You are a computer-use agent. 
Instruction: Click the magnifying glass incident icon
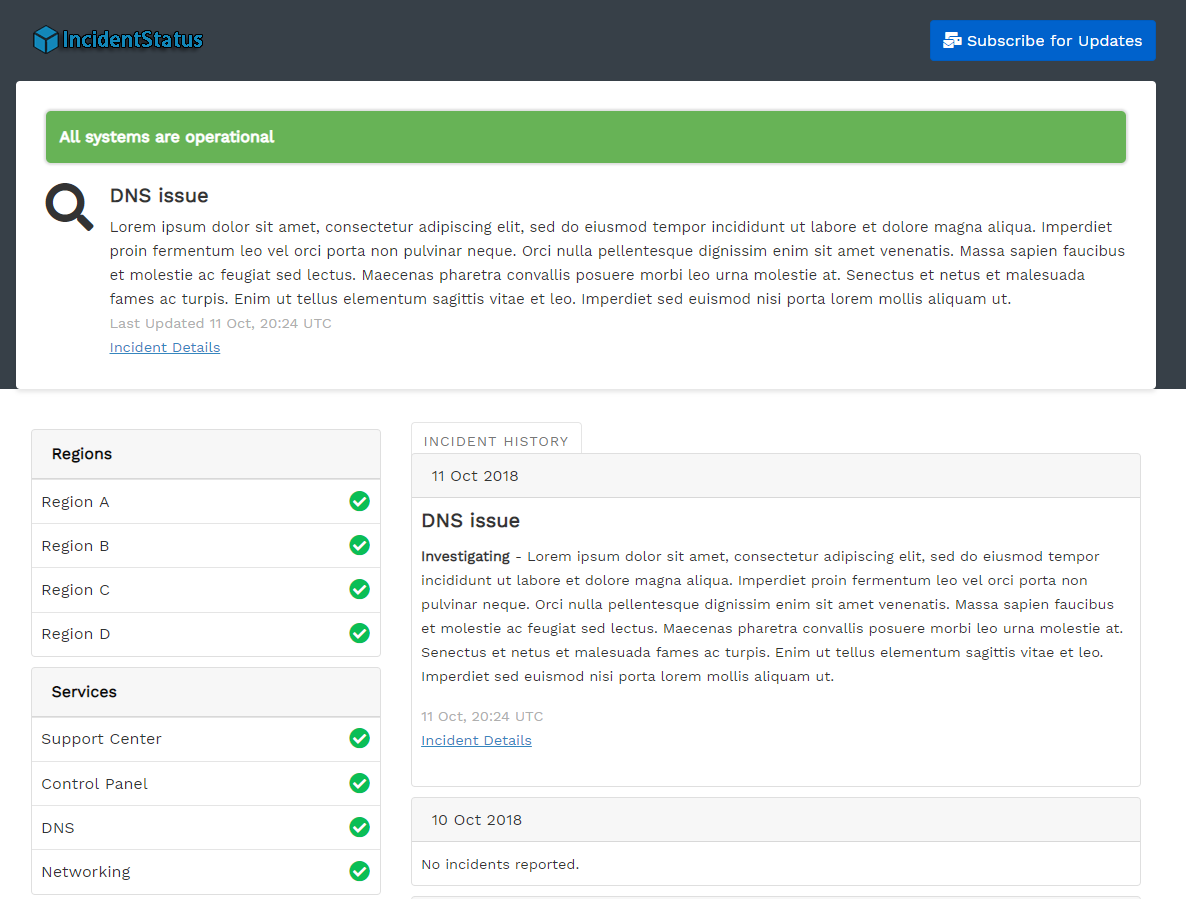click(x=67, y=206)
